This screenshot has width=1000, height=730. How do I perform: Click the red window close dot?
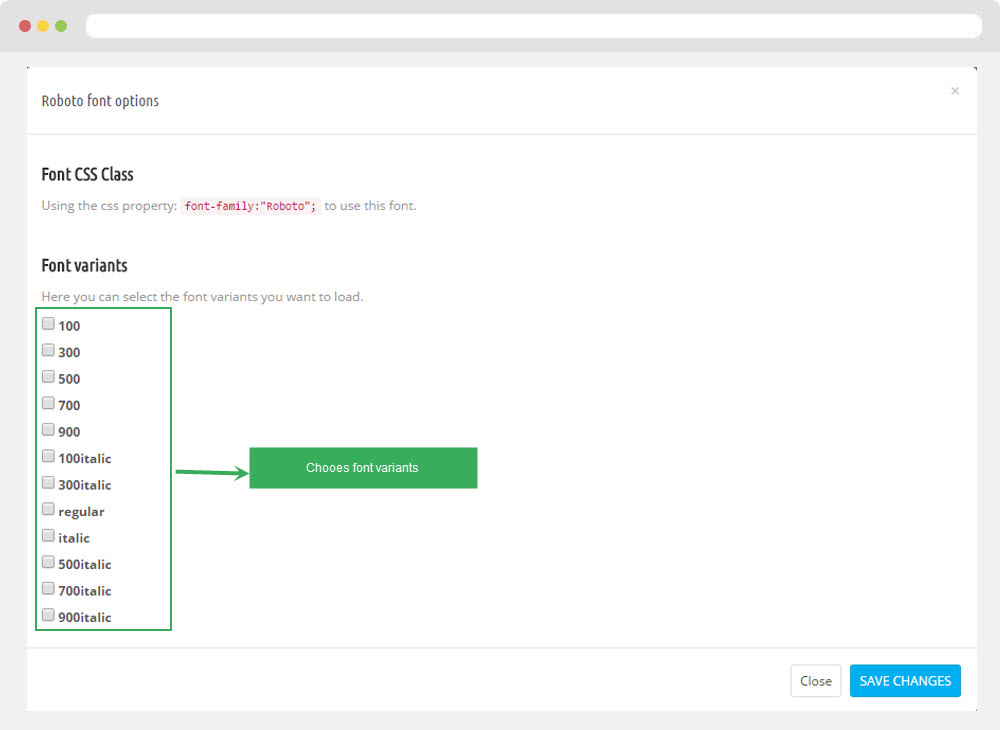point(25,26)
